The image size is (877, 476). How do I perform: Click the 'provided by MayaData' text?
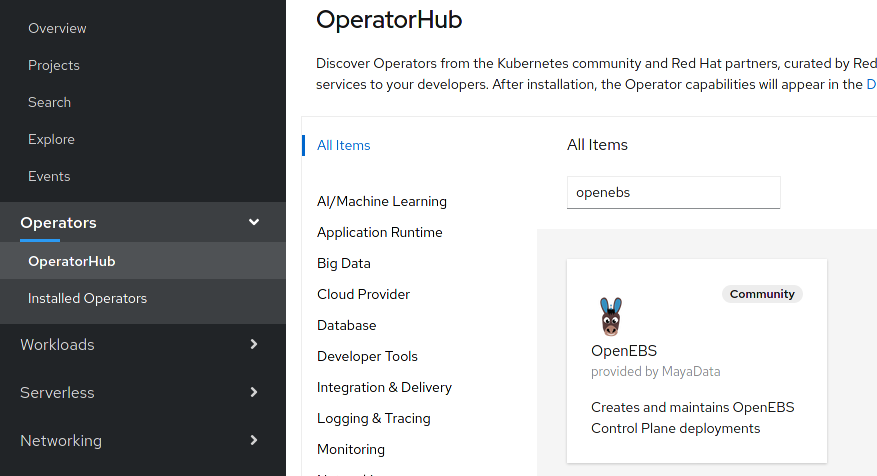point(656,371)
